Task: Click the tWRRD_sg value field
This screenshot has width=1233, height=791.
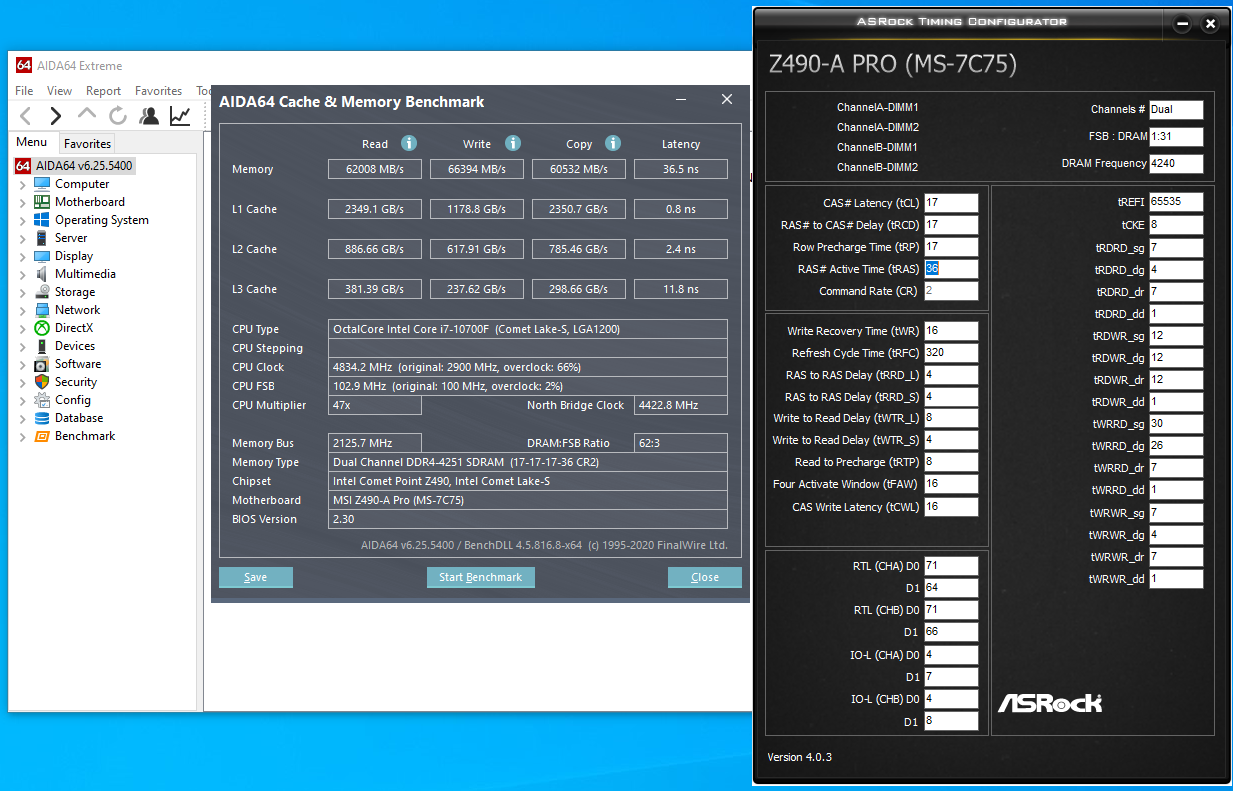Action: [1176, 423]
